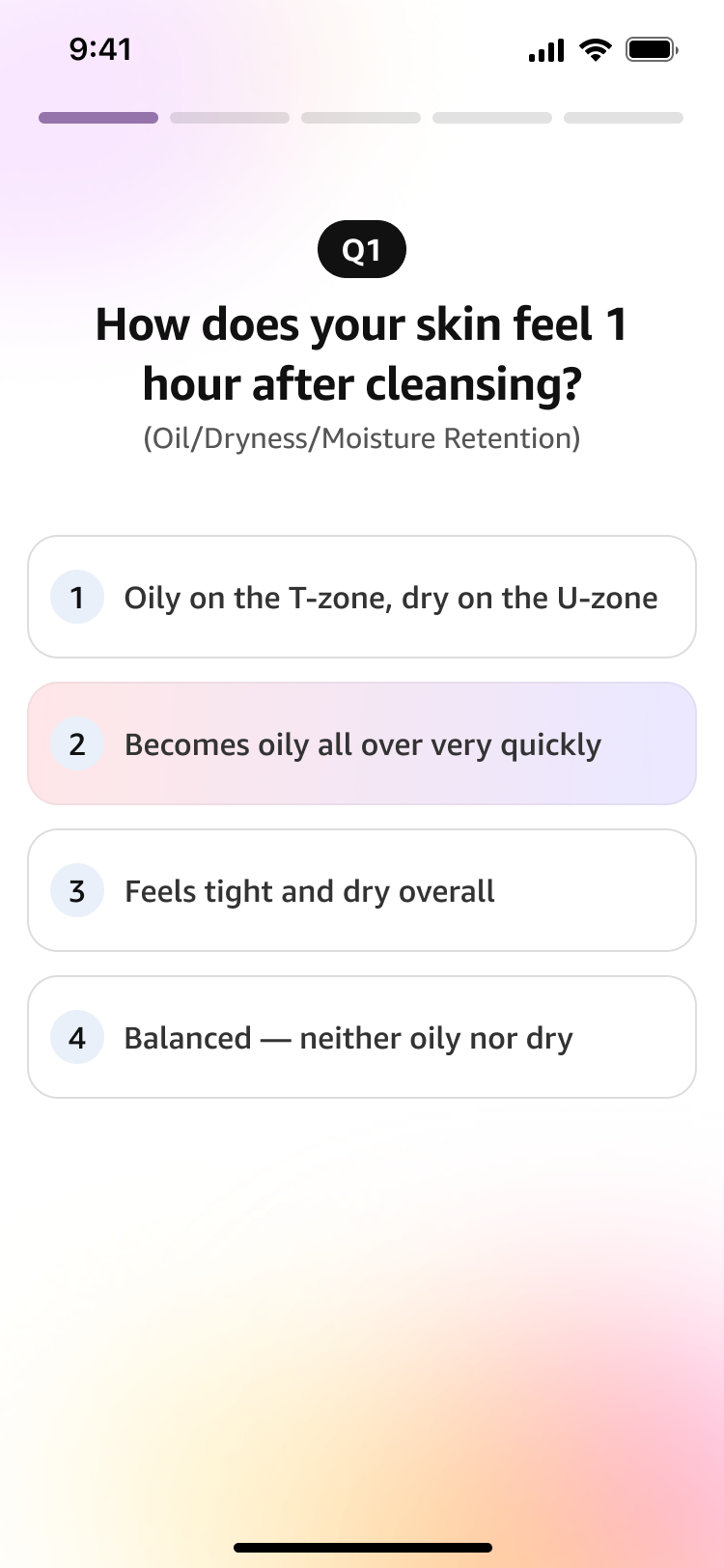This screenshot has width=724, height=1568.
Task: Click the number 2 circle badge
Action: click(77, 744)
